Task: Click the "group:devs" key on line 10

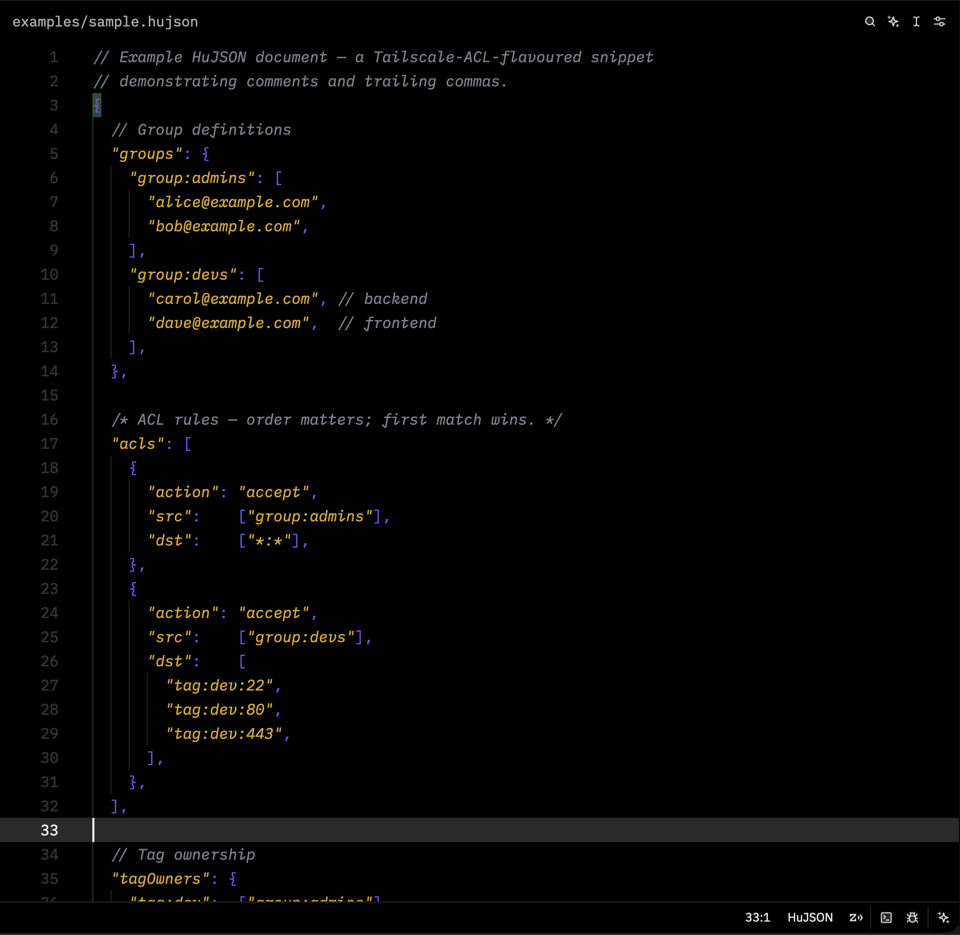Action: [183, 275]
